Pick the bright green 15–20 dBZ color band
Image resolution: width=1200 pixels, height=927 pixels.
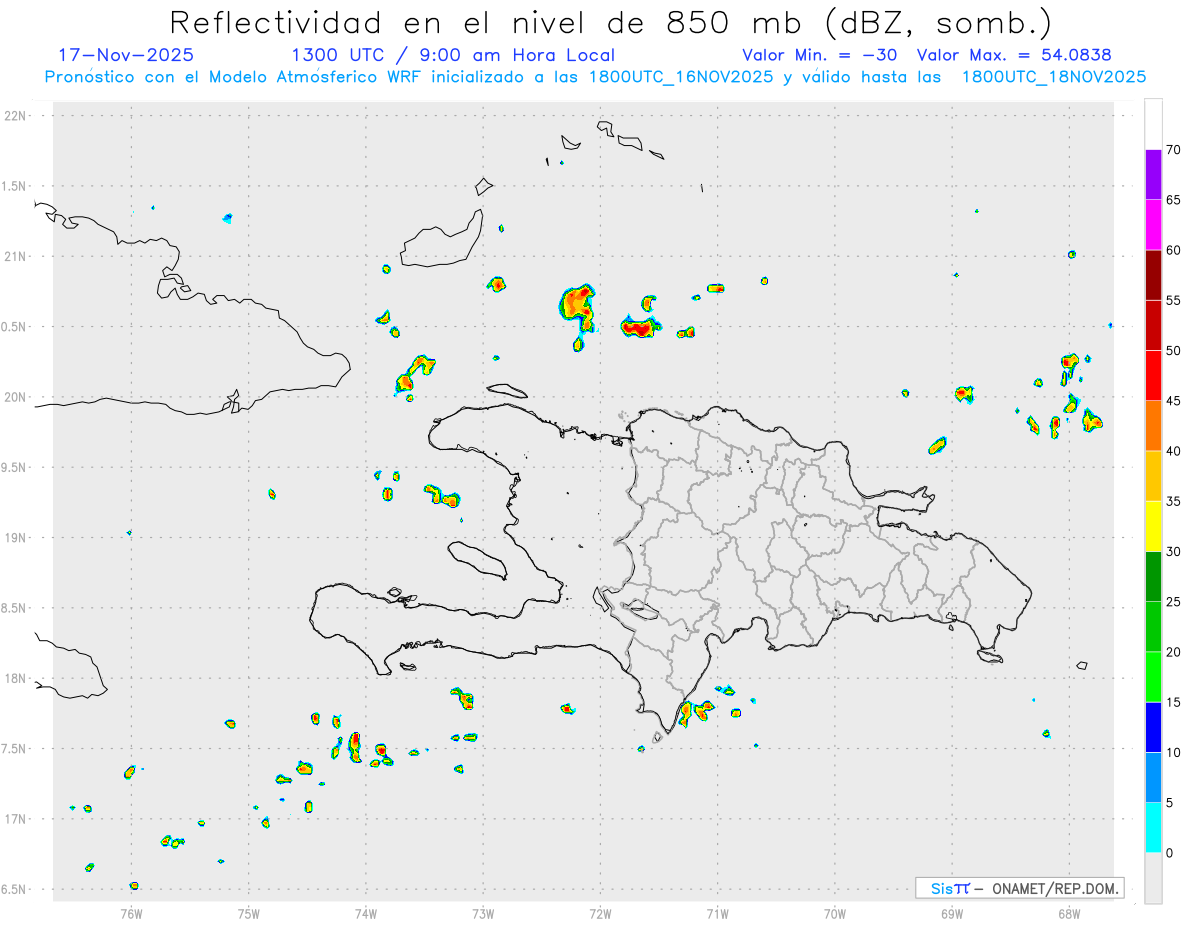click(x=1153, y=677)
